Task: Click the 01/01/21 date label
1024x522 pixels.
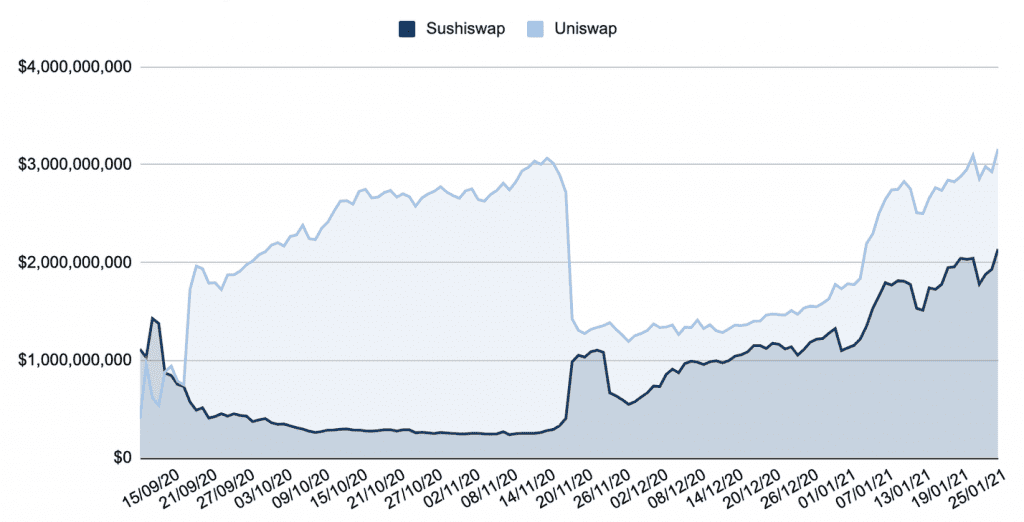Action: 827,487
